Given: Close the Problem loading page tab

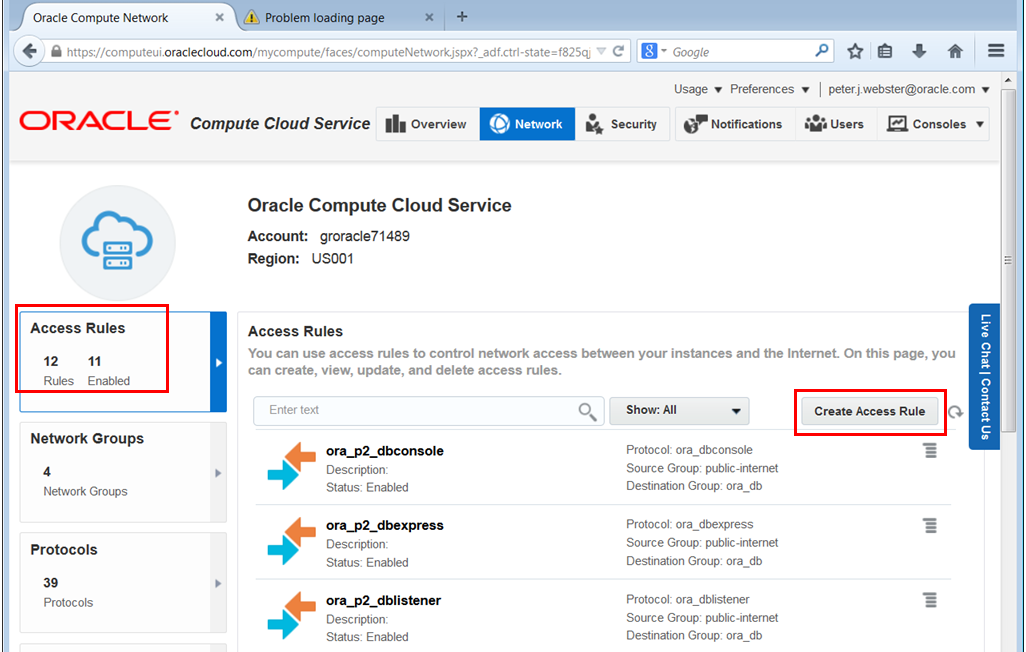Looking at the screenshot, I should (429, 18).
